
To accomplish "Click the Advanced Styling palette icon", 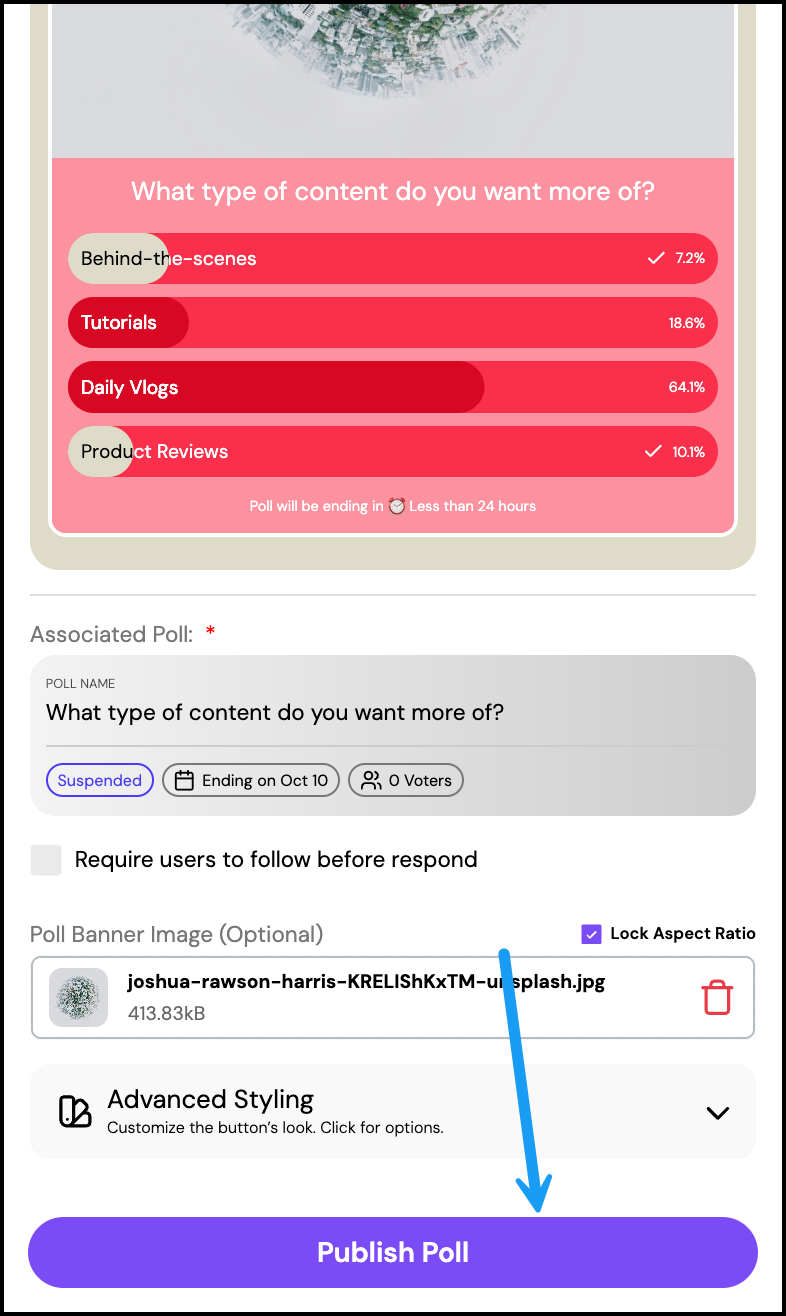I will (x=75, y=1112).
